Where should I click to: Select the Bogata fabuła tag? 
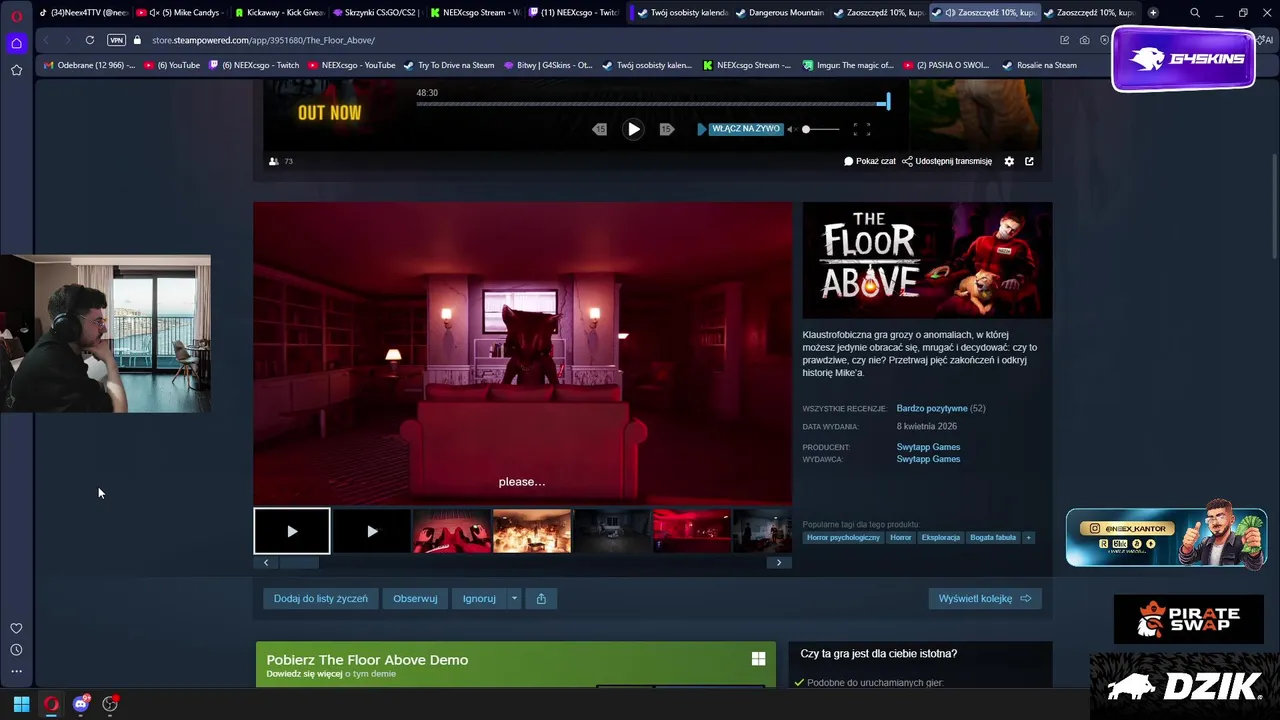pos(993,537)
